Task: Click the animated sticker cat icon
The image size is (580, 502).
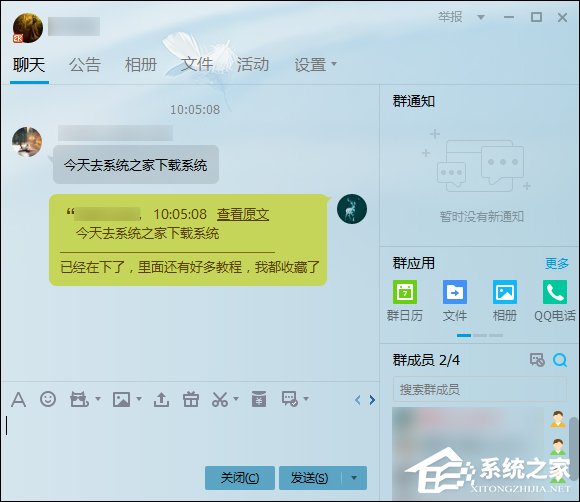Action: (79, 399)
